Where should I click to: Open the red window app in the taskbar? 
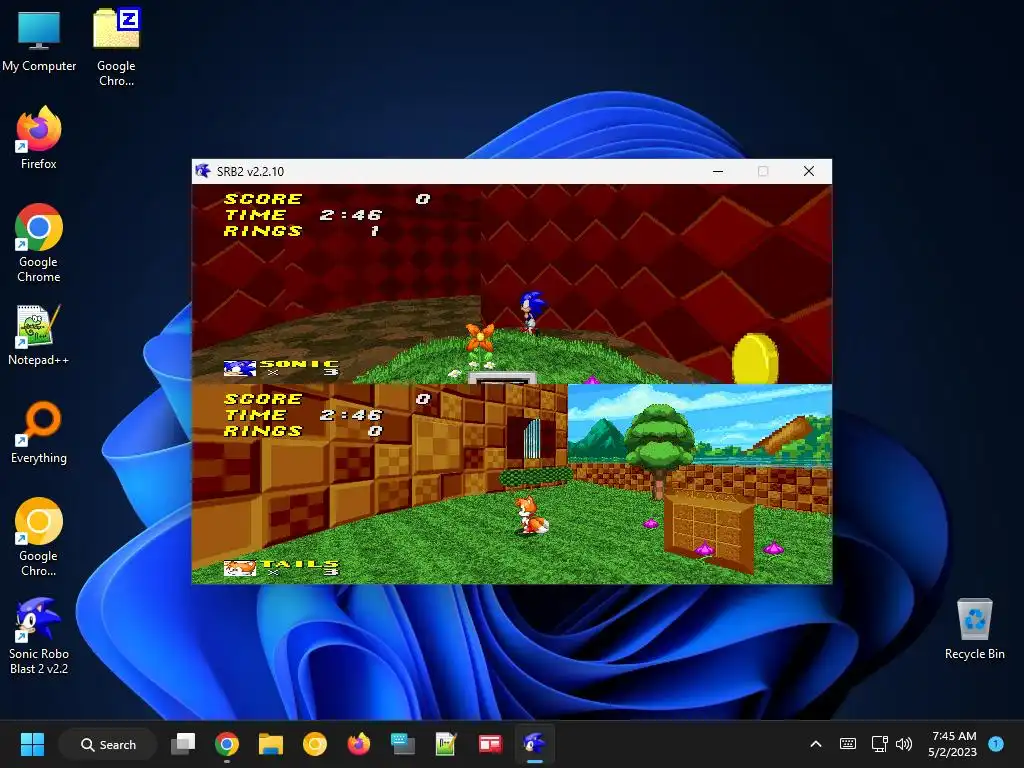(x=490, y=744)
